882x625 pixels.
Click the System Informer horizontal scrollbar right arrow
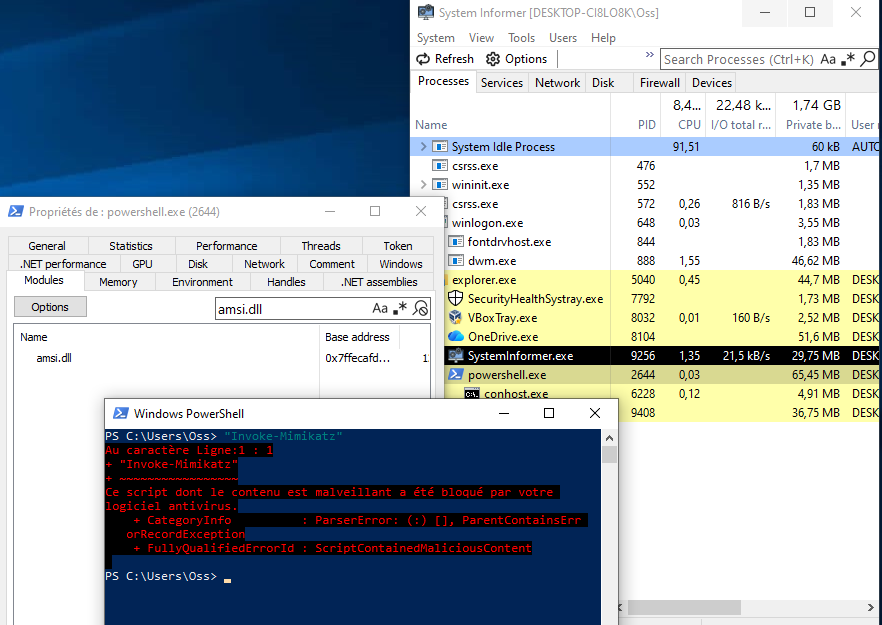[871, 608]
